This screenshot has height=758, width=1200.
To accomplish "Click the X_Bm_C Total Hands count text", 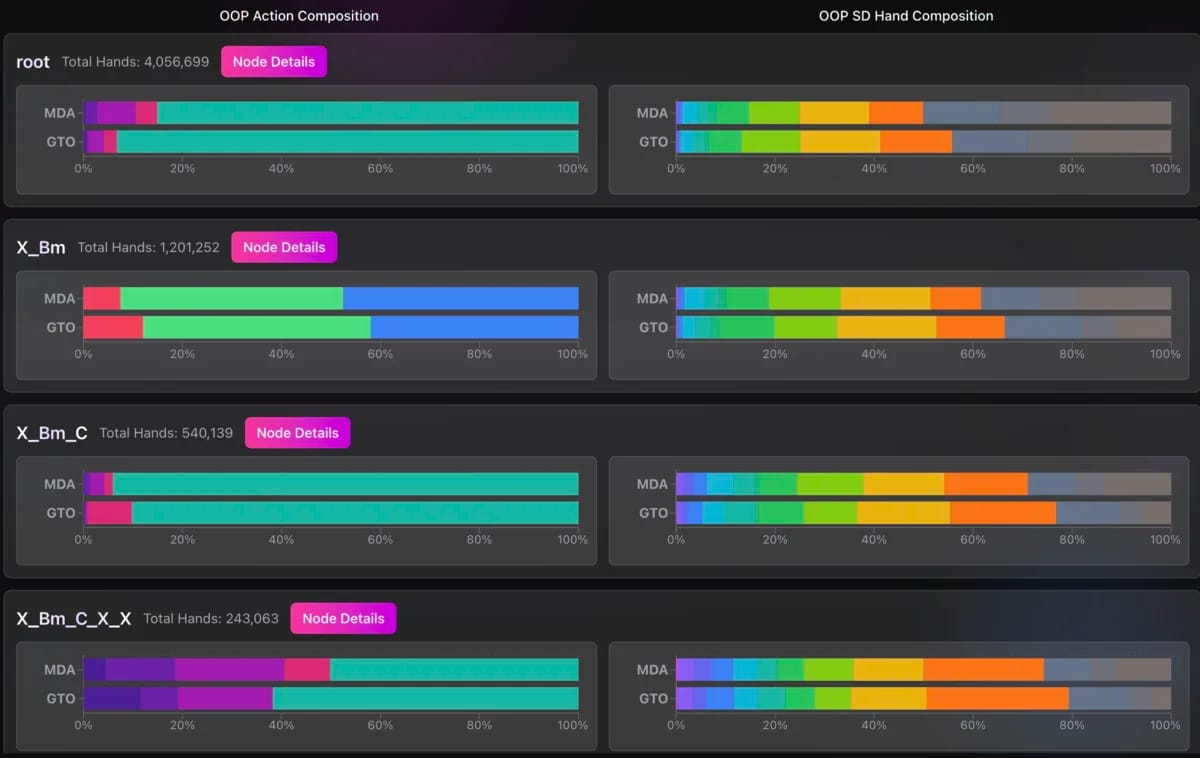I will [x=166, y=433].
